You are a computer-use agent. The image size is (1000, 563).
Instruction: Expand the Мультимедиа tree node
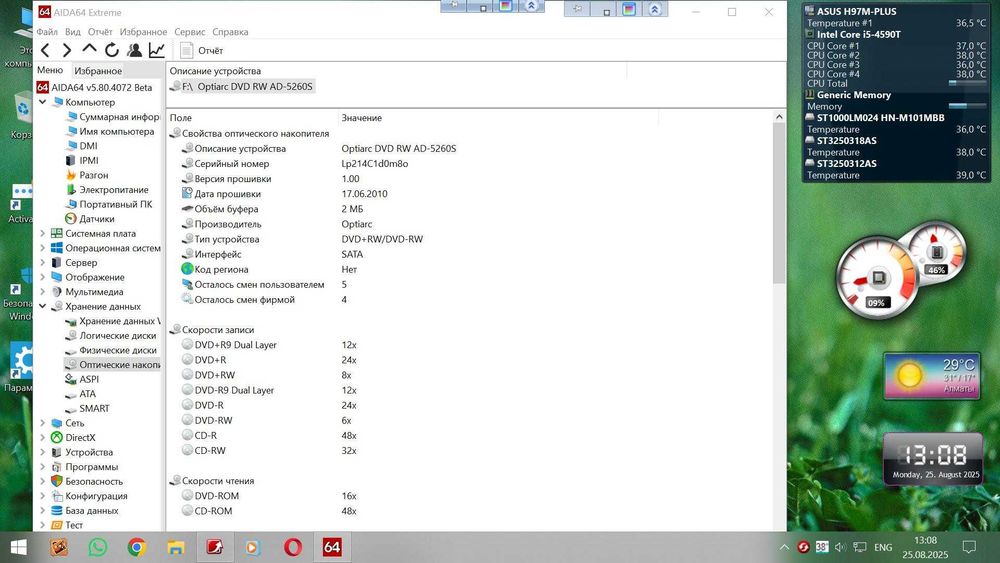click(43, 292)
